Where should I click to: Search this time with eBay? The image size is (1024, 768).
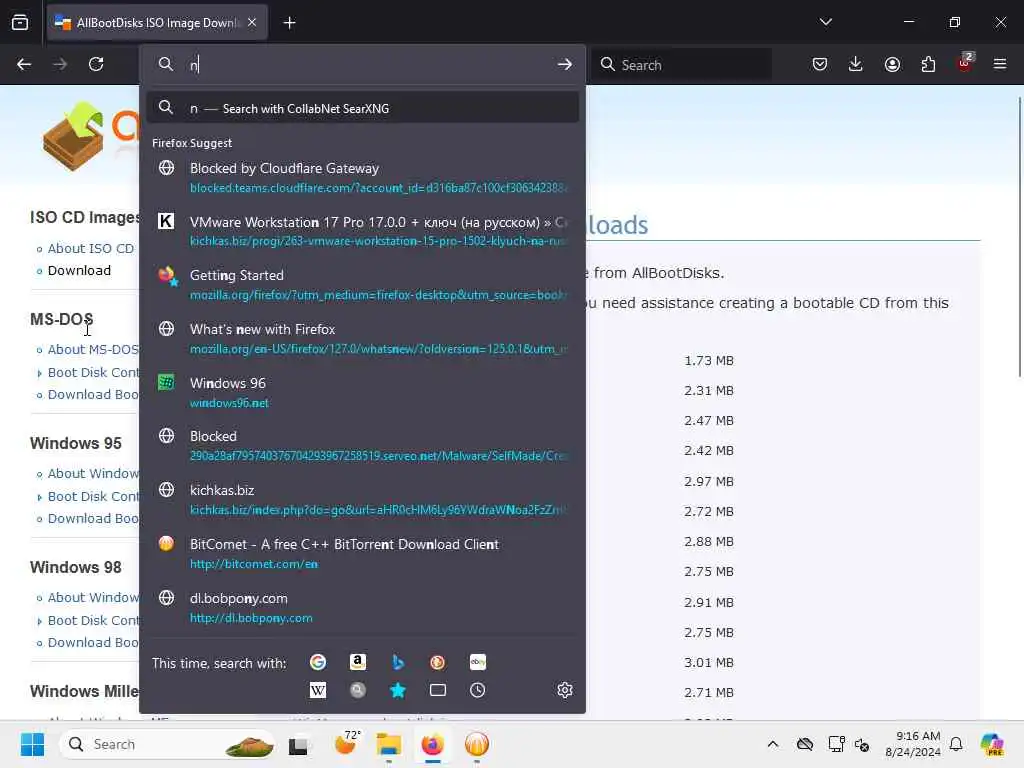pyautogui.click(x=477, y=662)
